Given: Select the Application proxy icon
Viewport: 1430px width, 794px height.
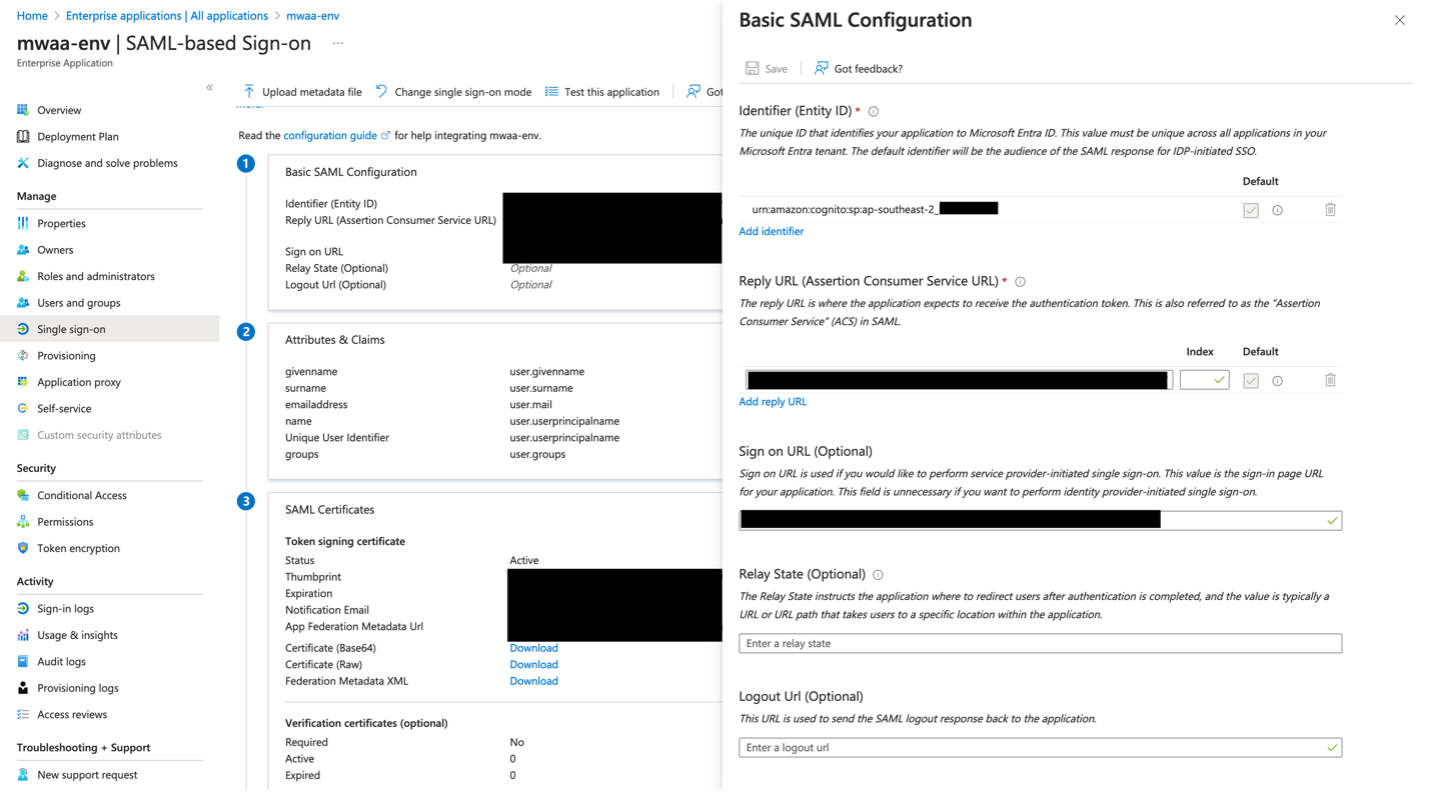Looking at the screenshot, I should (x=23, y=382).
